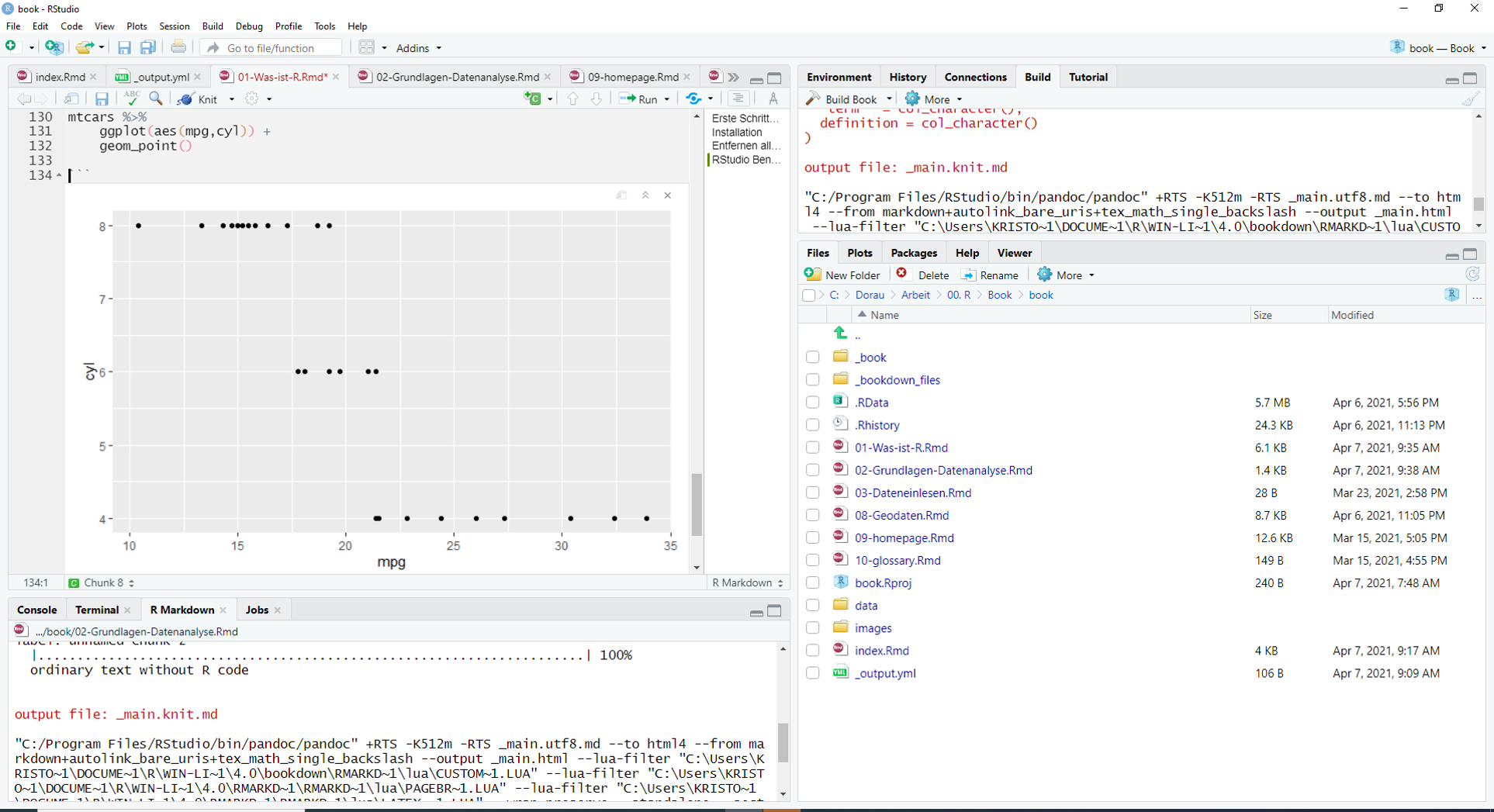Open the Tools menu
The width and height of the screenshot is (1494, 812).
(324, 26)
